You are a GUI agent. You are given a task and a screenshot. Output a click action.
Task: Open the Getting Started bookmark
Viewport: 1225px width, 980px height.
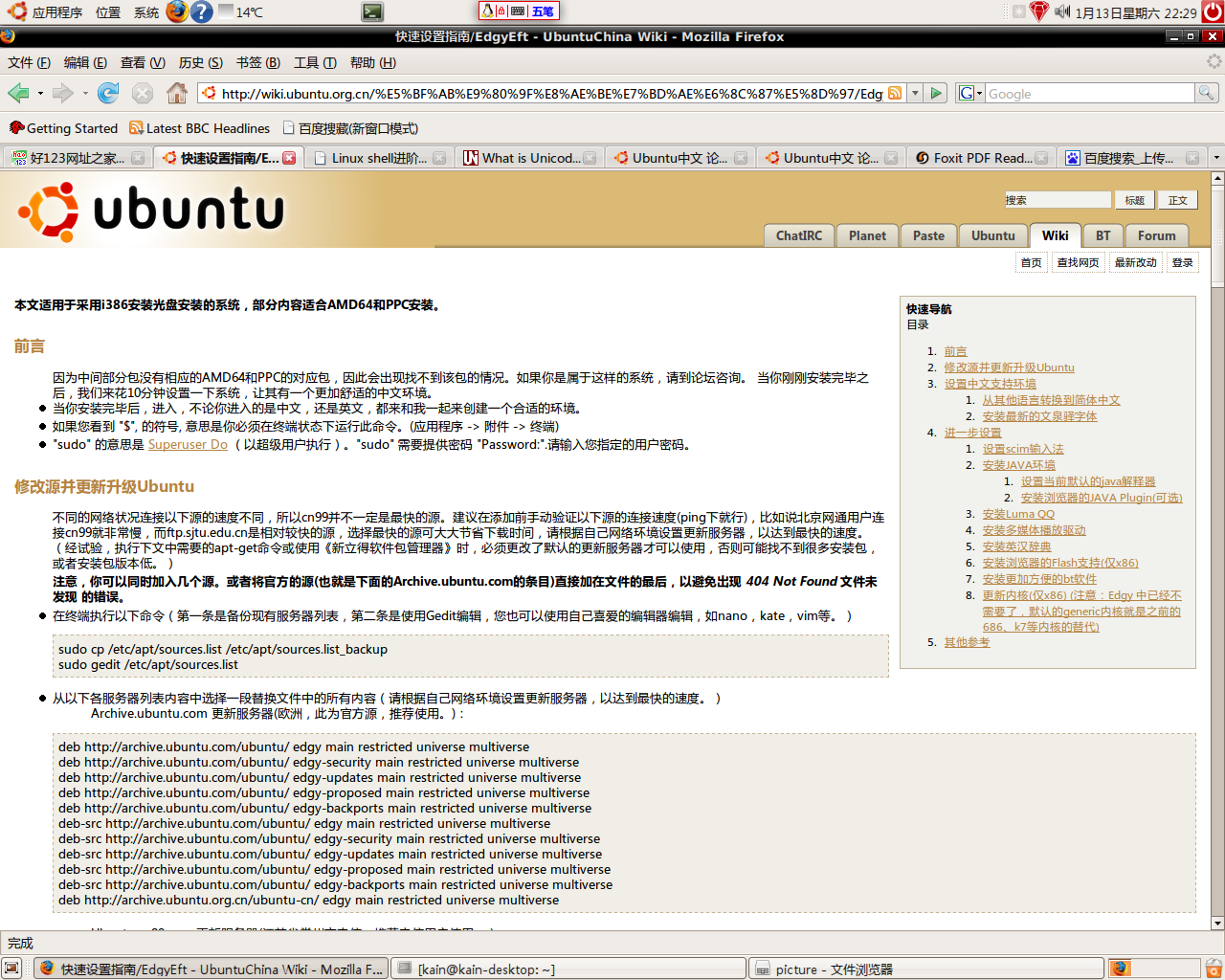click(63, 128)
